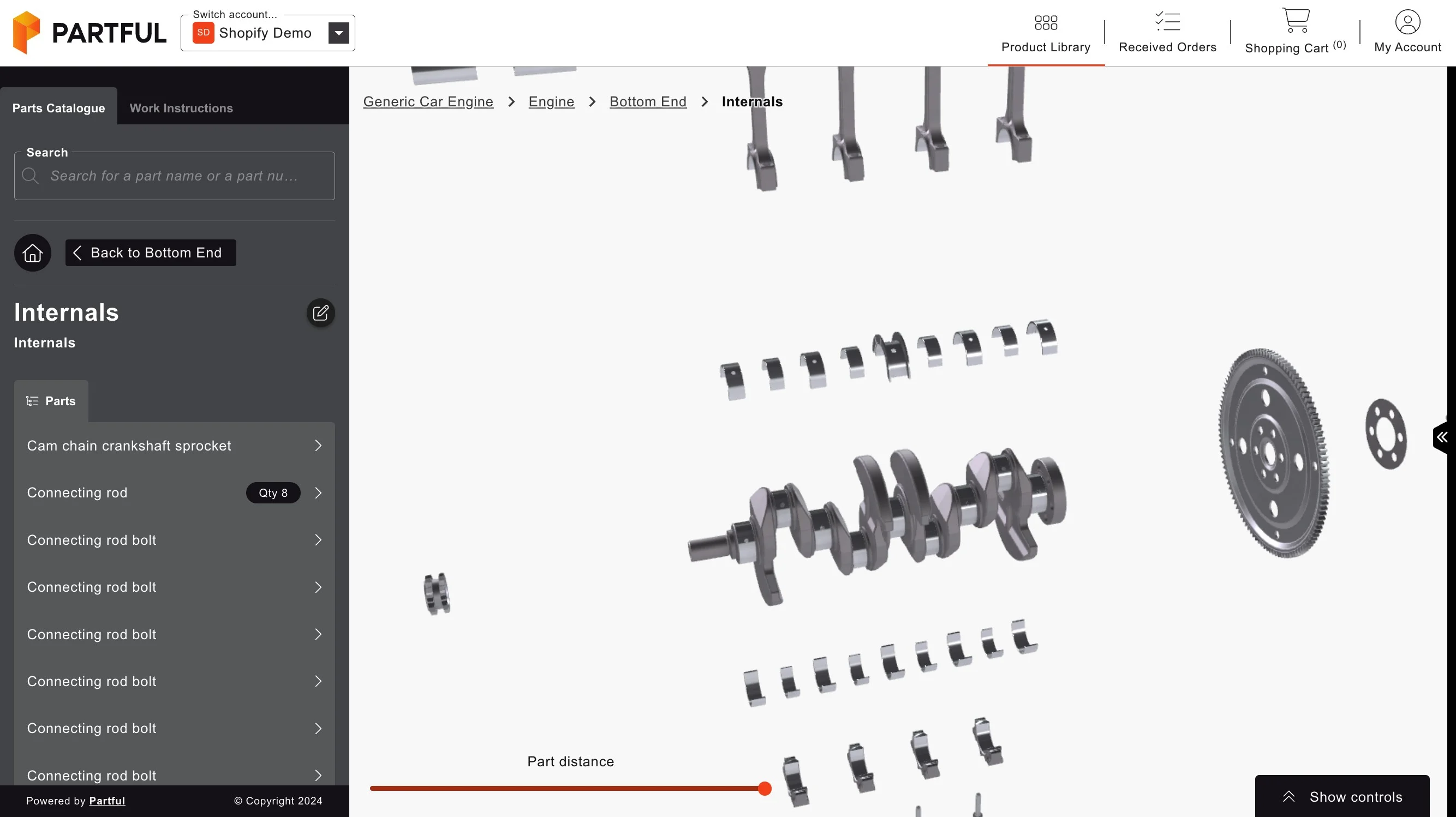Viewport: 1456px width, 817px height.
Task: Open the Shopping Cart
Action: (x=1296, y=33)
